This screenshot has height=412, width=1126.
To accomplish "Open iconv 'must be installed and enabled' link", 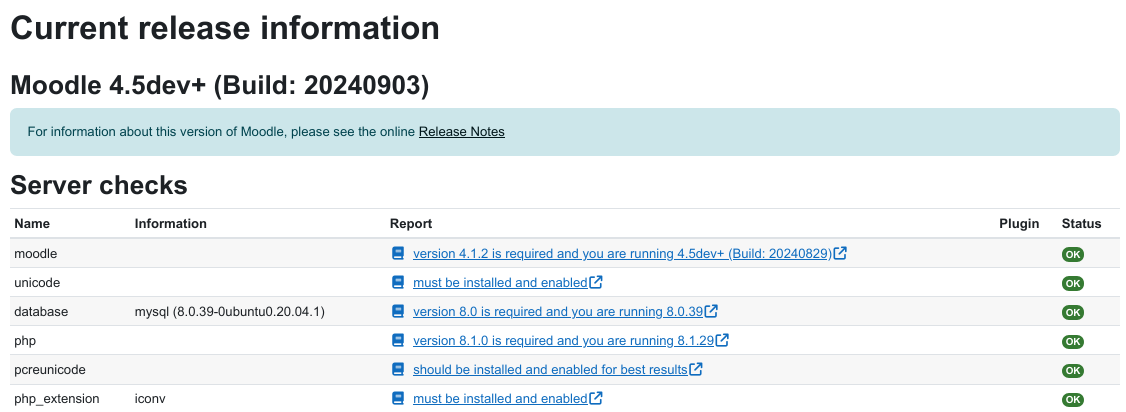I will (500, 399).
